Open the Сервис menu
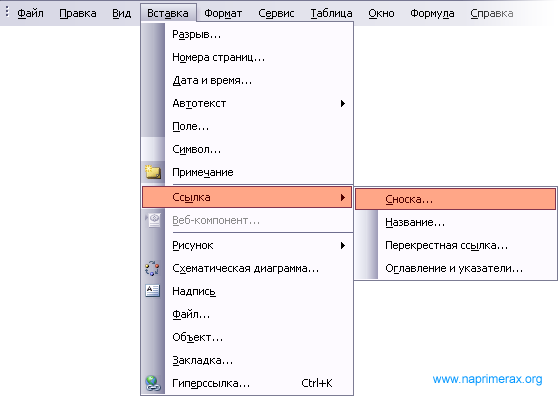 (x=276, y=13)
